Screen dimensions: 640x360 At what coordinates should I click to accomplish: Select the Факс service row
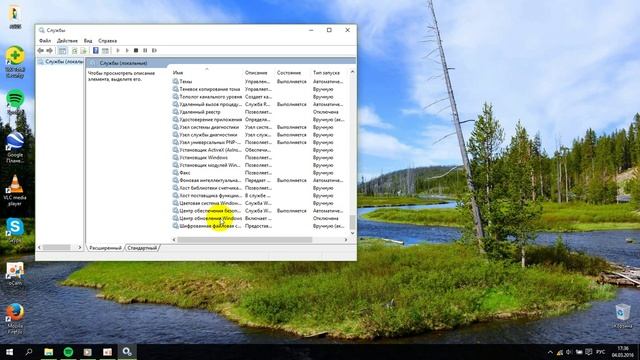[260, 173]
